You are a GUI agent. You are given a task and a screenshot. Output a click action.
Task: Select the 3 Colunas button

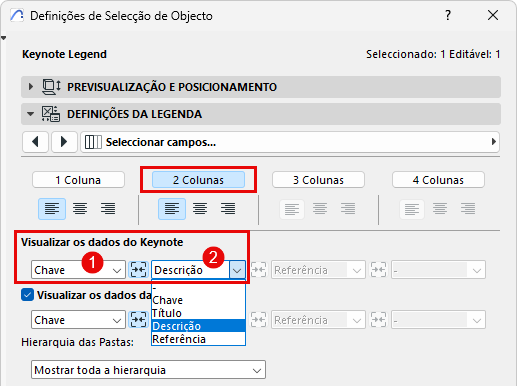click(318, 180)
